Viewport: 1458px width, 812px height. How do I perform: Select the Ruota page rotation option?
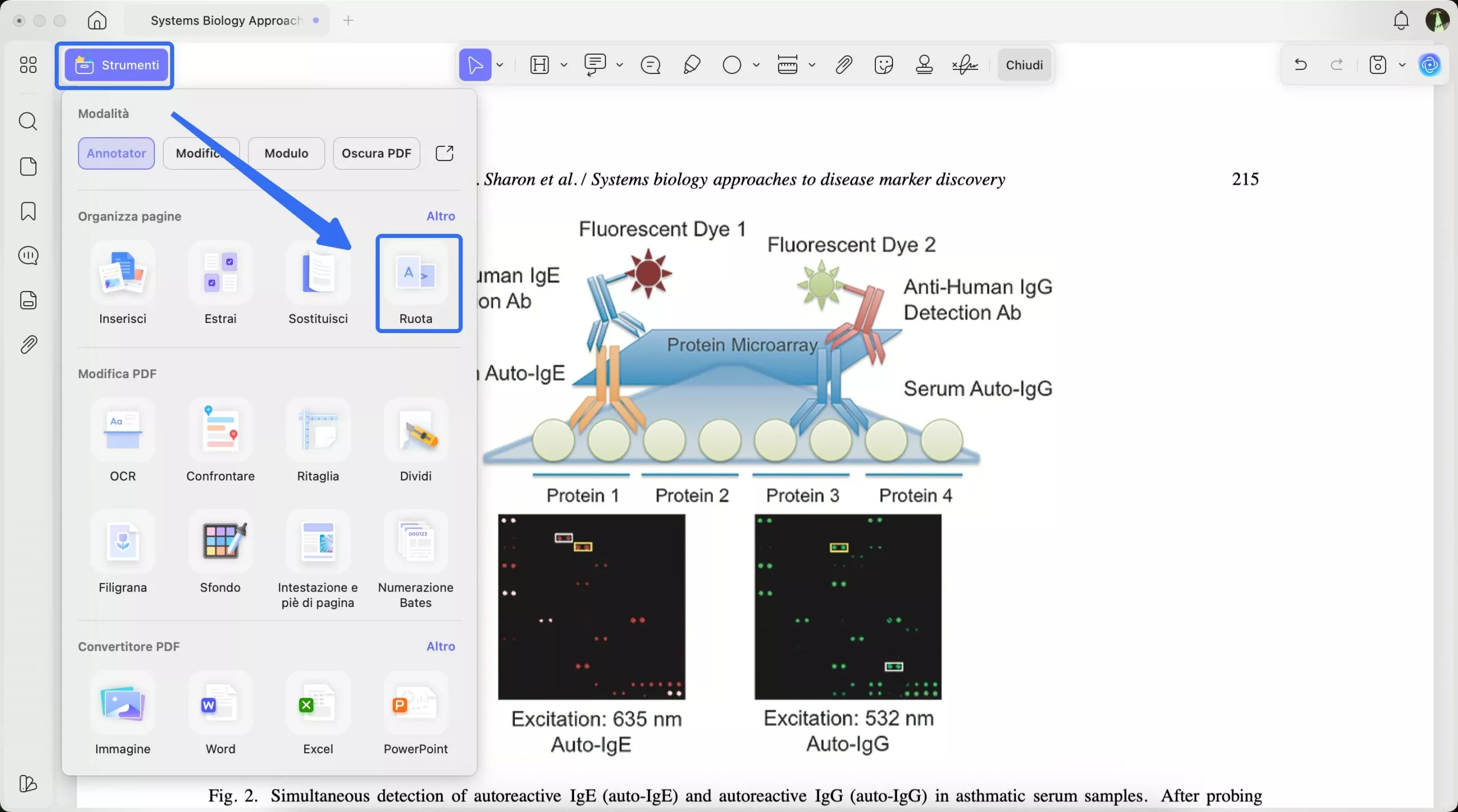tap(416, 283)
